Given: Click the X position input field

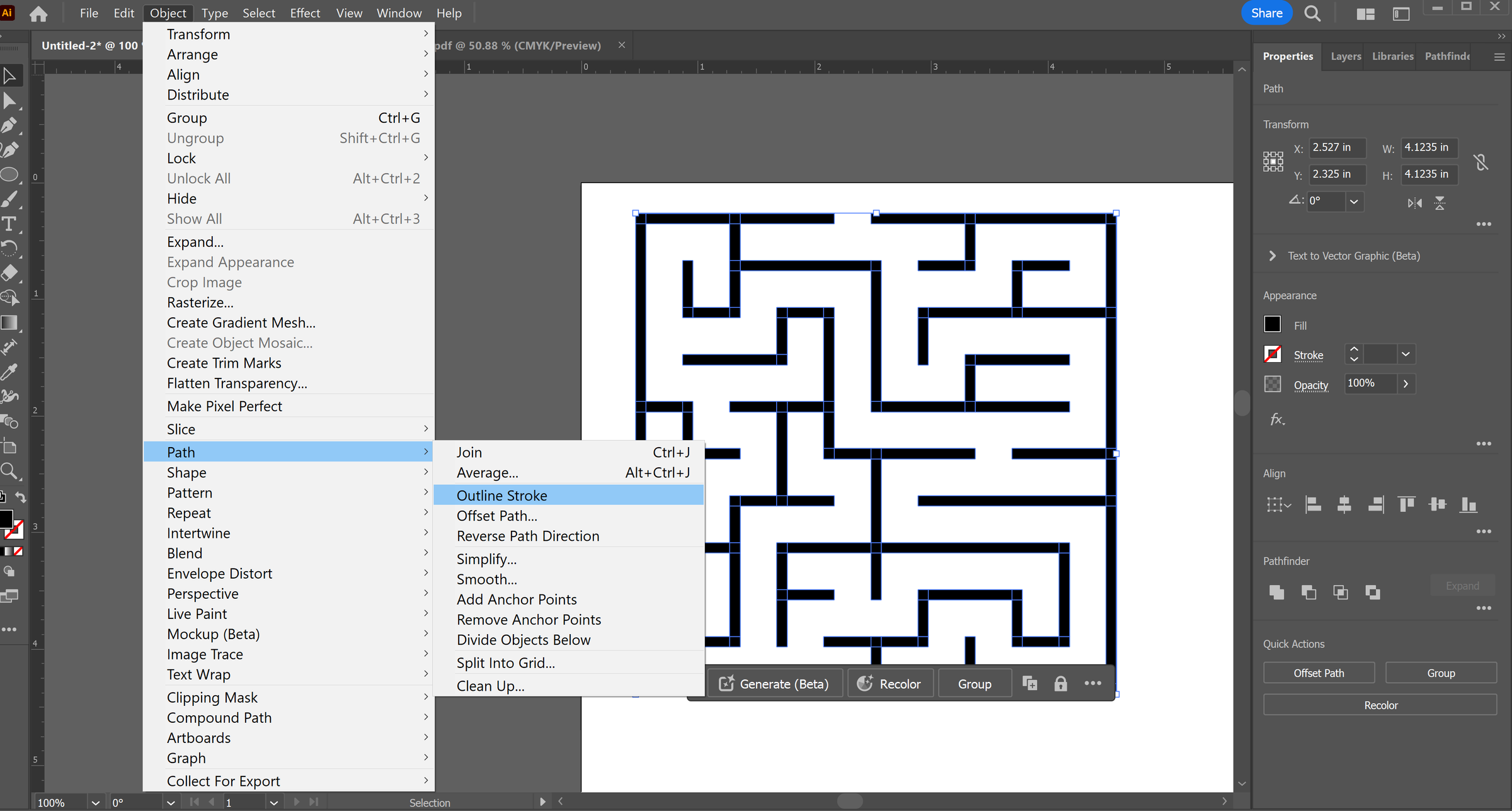Looking at the screenshot, I should [x=1337, y=147].
